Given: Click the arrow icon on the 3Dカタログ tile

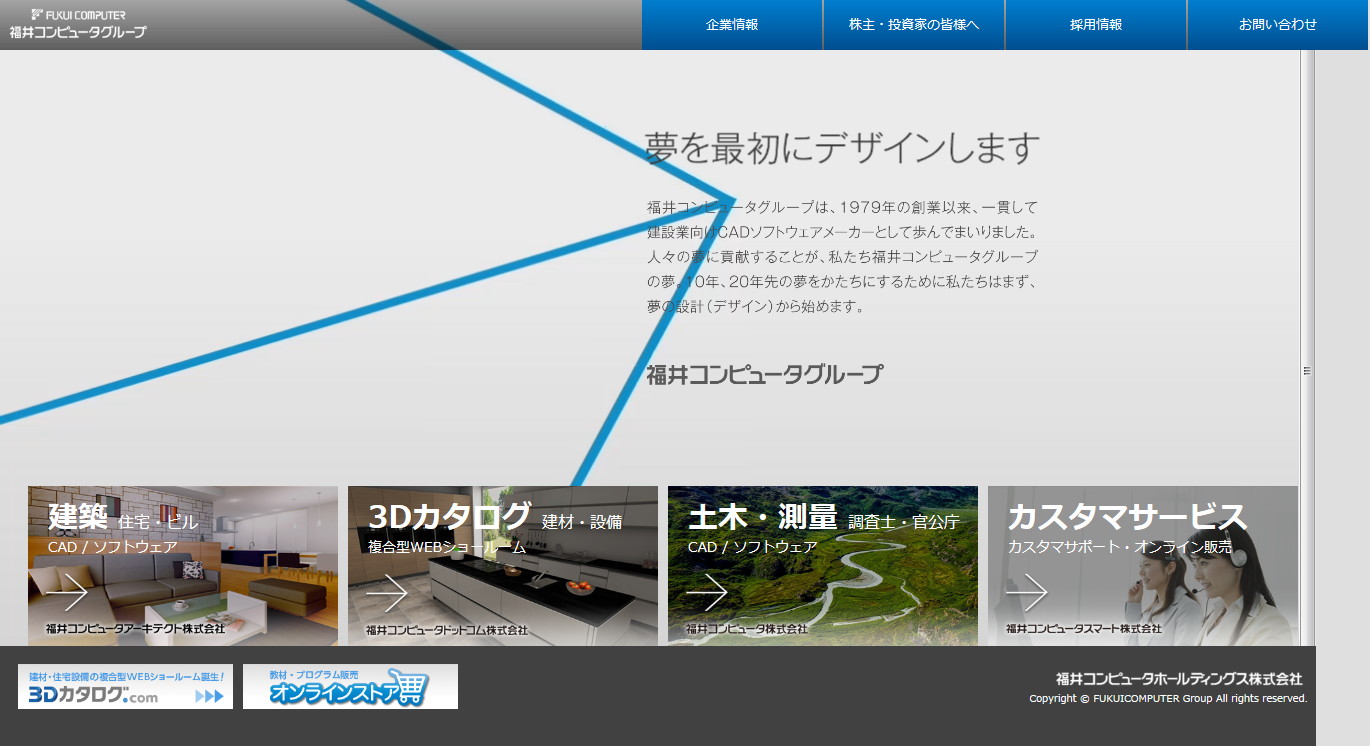Looking at the screenshot, I should pos(387,592).
